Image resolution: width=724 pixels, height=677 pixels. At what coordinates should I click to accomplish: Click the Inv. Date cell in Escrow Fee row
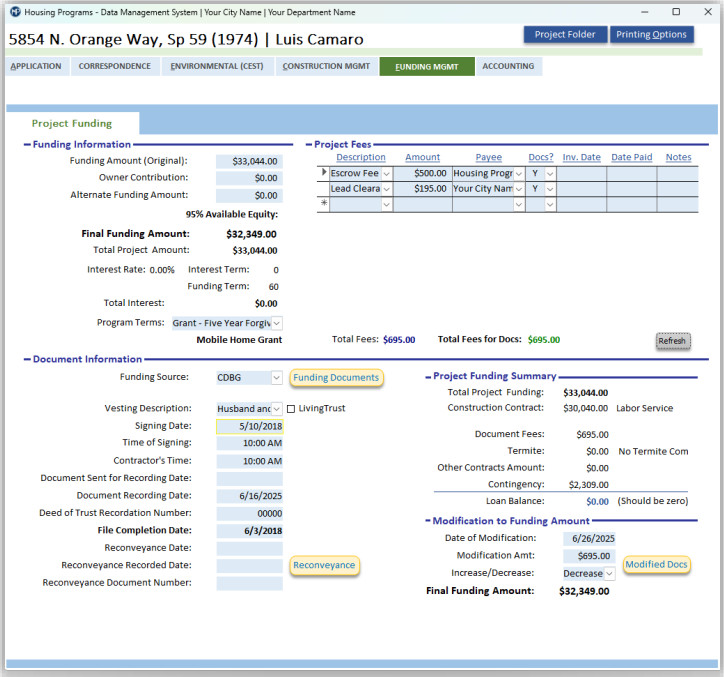coord(581,174)
